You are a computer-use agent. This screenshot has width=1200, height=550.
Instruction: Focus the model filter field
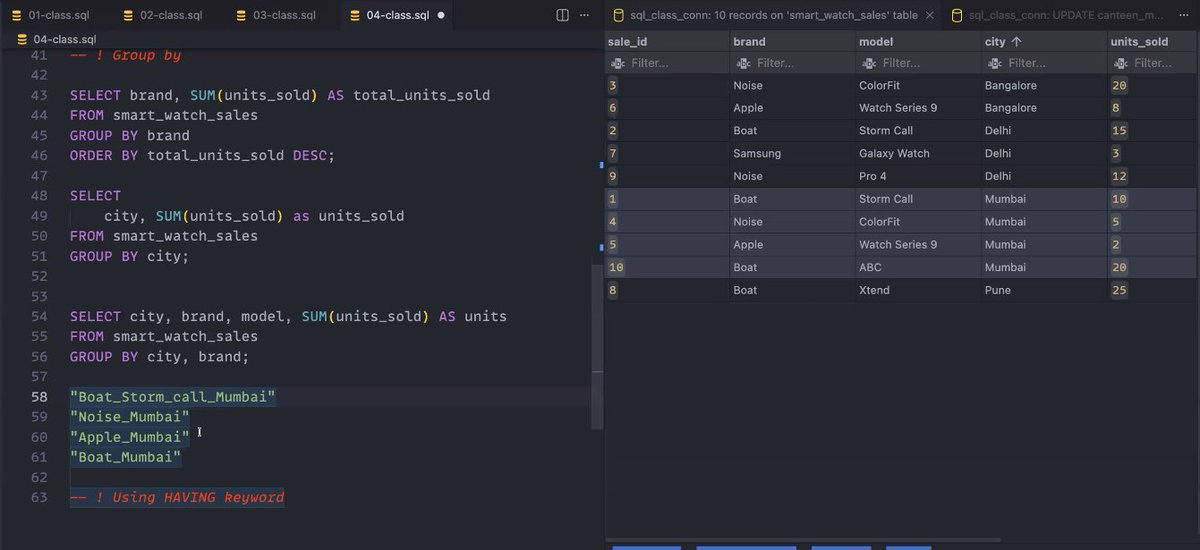919,63
